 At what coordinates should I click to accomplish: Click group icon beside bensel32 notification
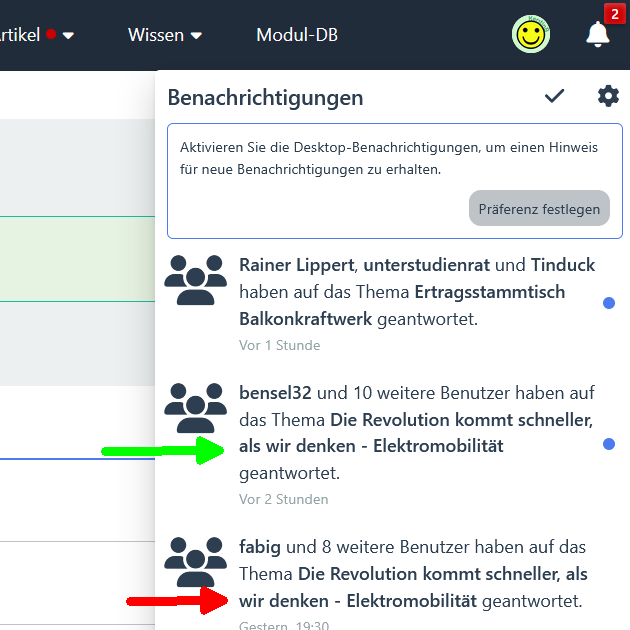pos(195,407)
